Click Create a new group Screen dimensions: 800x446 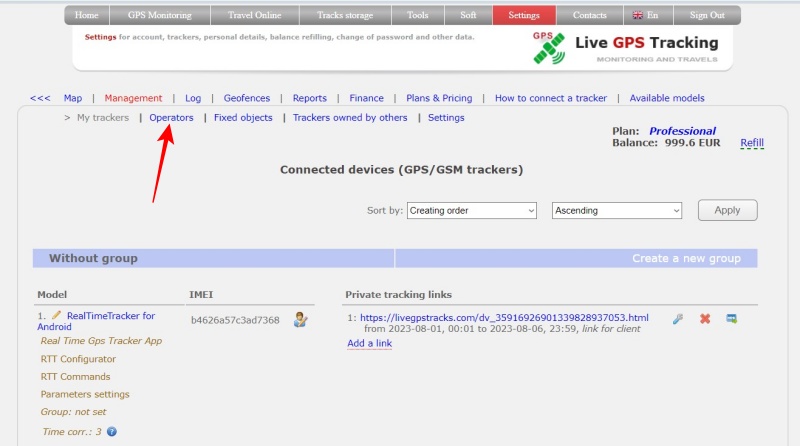[686, 258]
